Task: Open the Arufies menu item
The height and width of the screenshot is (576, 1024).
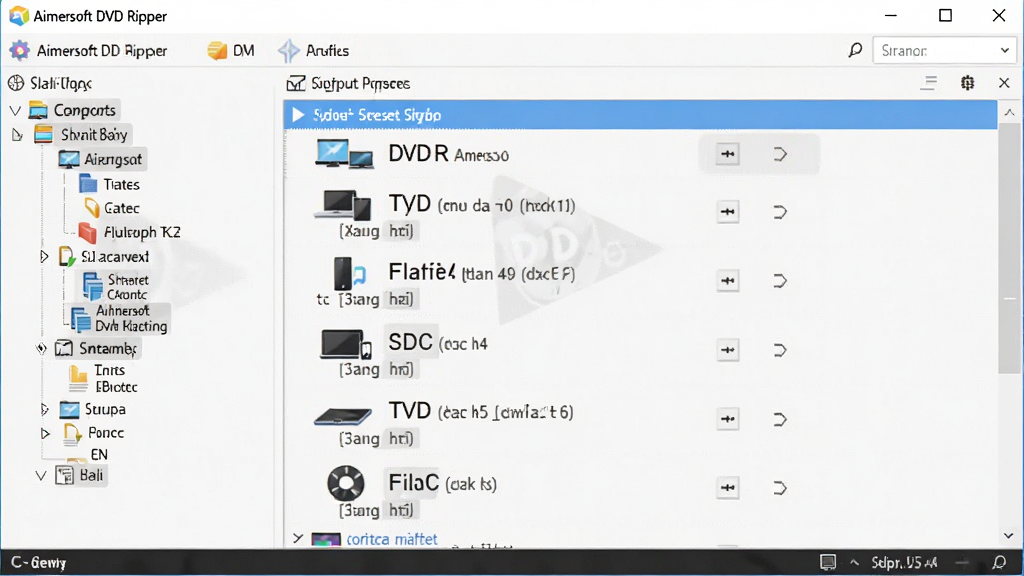Action: tap(313, 50)
